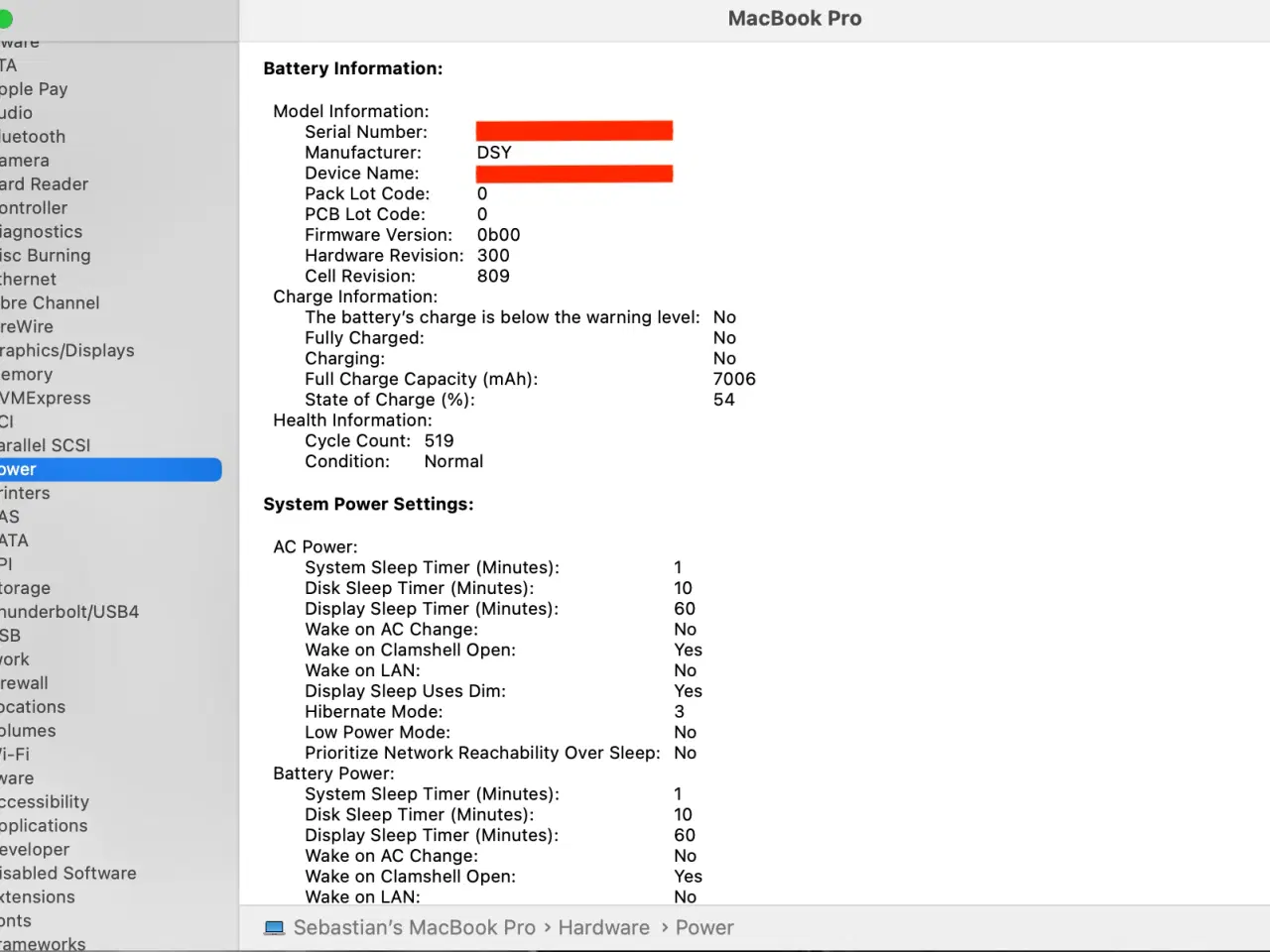Select Fibre Channel in the sidebar
Image resolution: width=1270 pixels, height=952 pixels.
50,303
